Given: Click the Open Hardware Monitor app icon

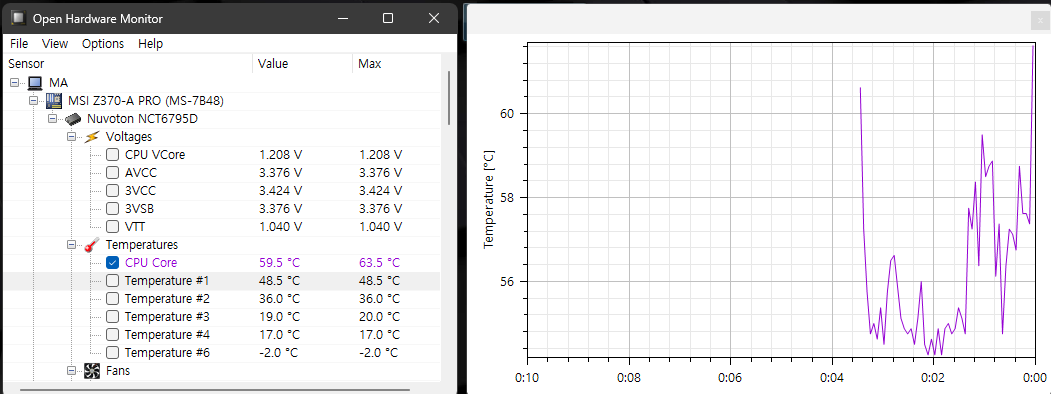Looking at the screenshot, I should tap(18, 18).
